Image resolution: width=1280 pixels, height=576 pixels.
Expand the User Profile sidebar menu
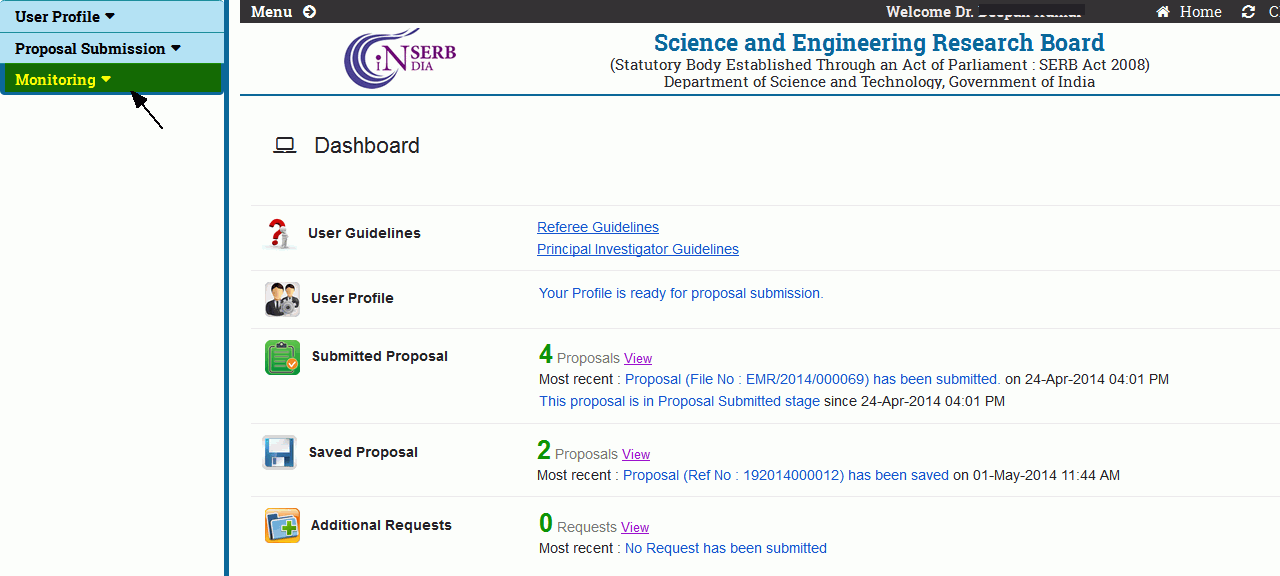point(65,16)
